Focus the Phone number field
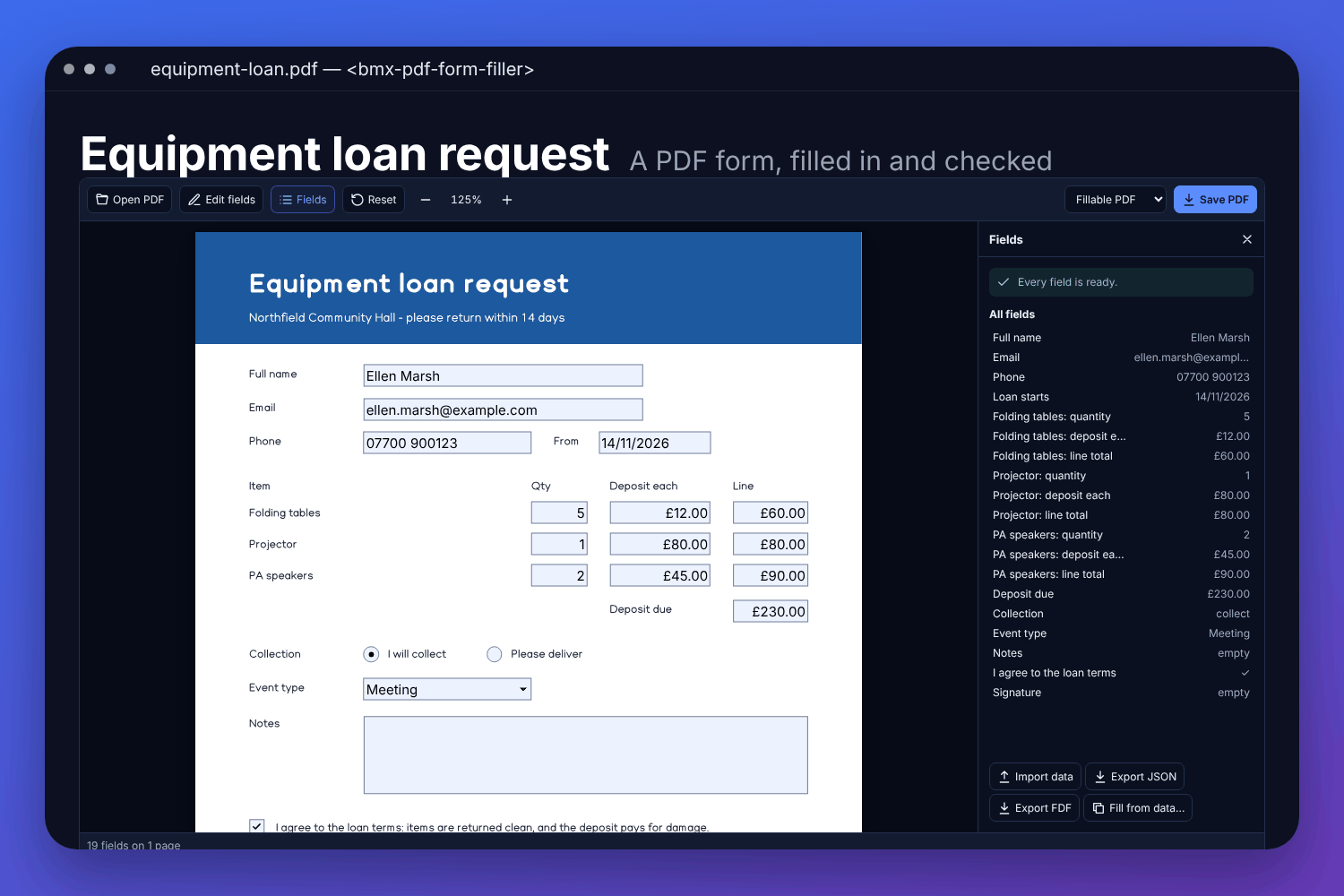The image size is (1344, 896). tap(447, 443)
